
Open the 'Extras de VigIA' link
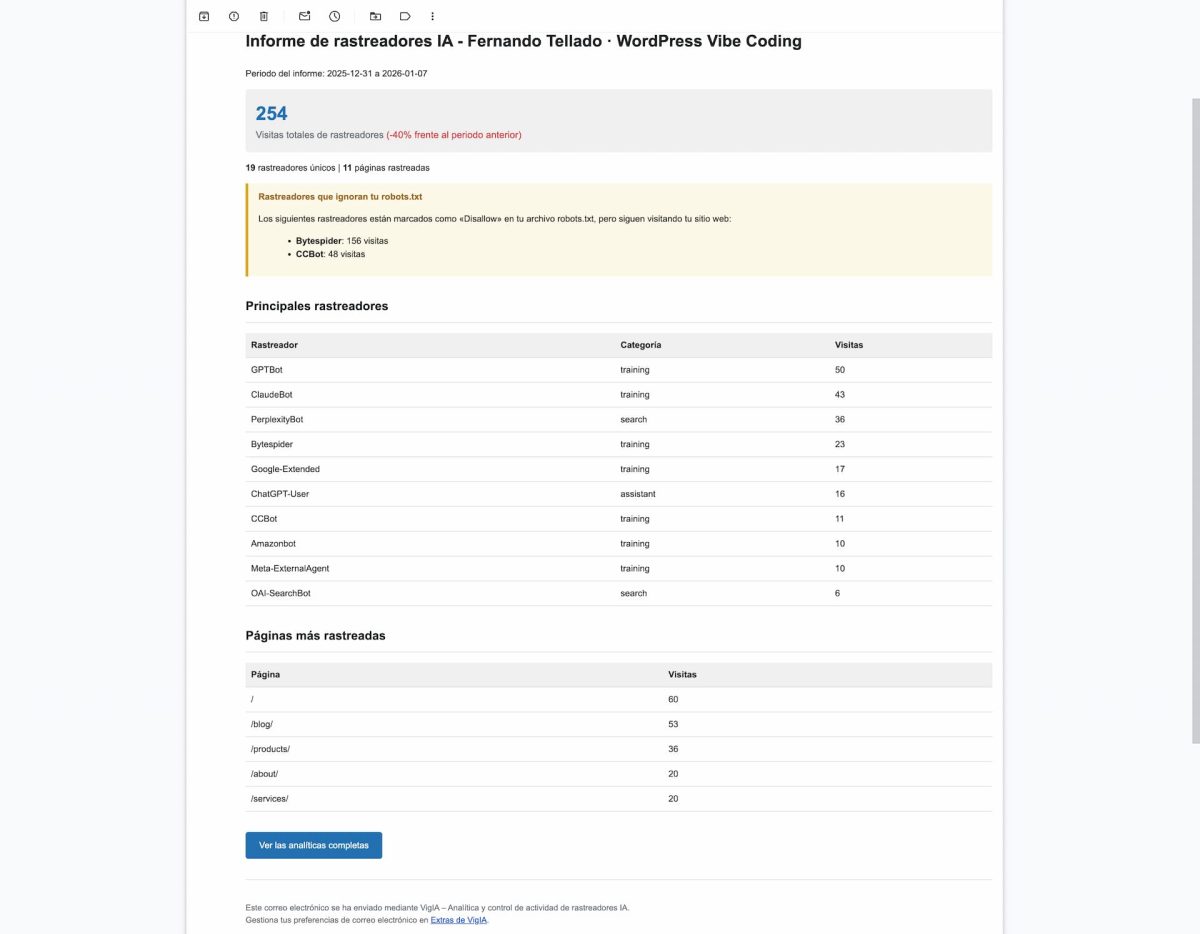[x=460, y=920]
